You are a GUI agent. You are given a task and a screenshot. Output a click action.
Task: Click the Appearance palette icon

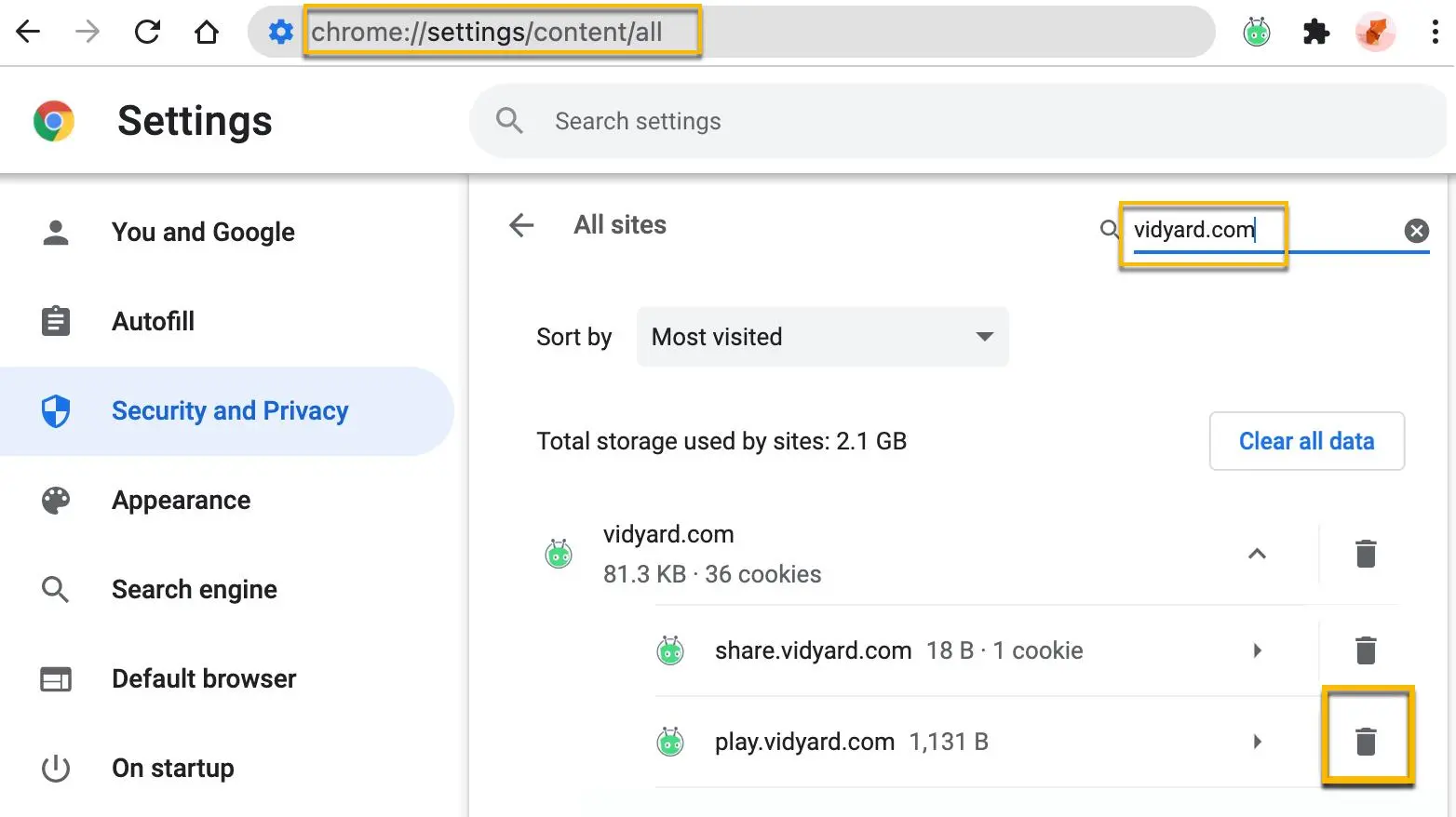[56, 501]
